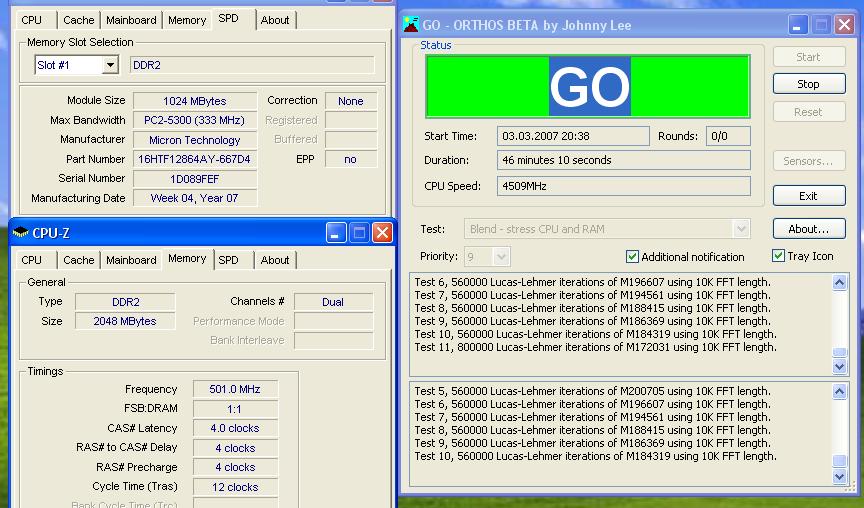
Task: Click down arrow of upper test log scrollbar
Action: tap(839, 366)
